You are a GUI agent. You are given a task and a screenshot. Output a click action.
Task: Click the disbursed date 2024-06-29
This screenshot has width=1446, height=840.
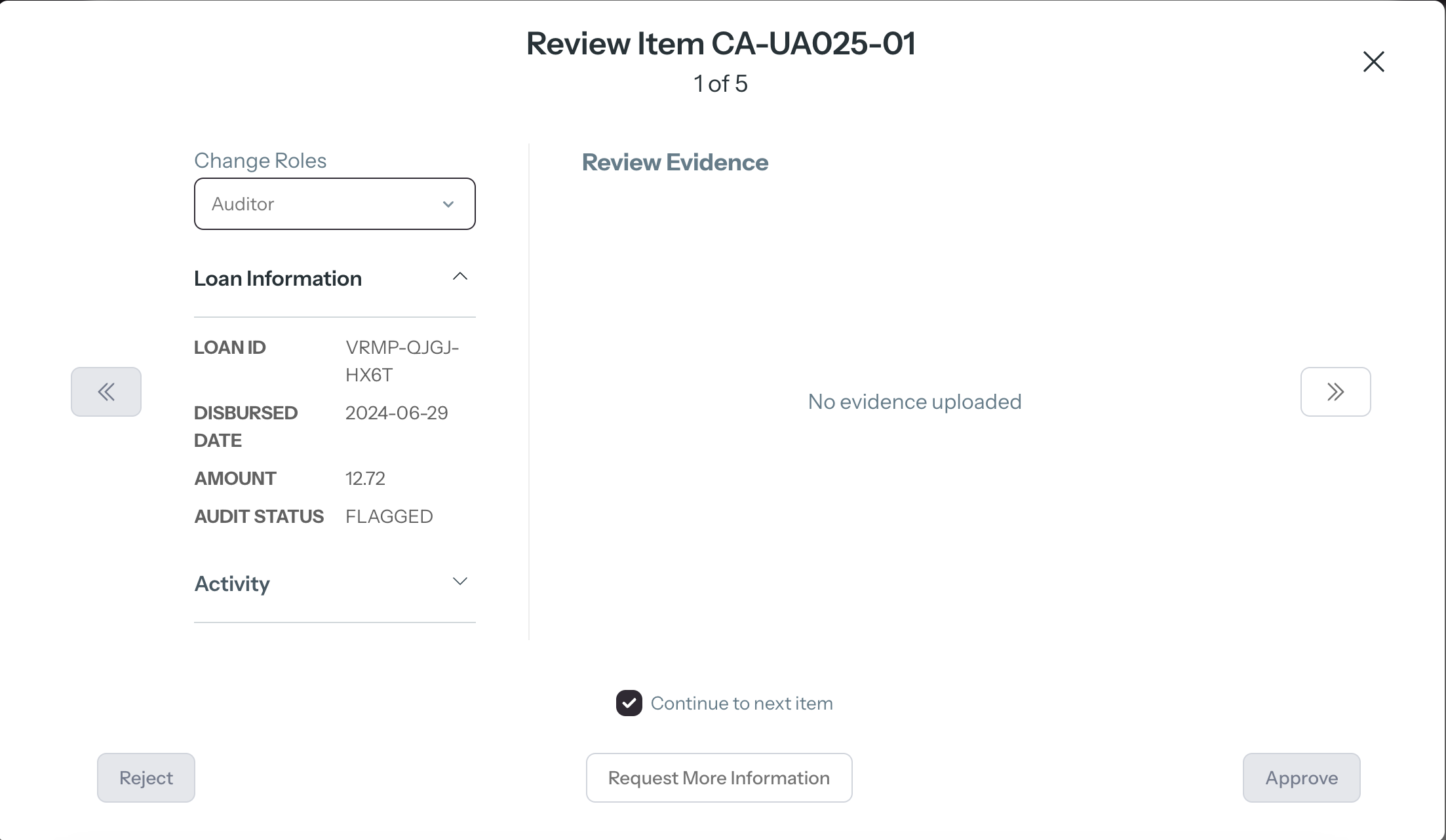[x=397, y=413]
